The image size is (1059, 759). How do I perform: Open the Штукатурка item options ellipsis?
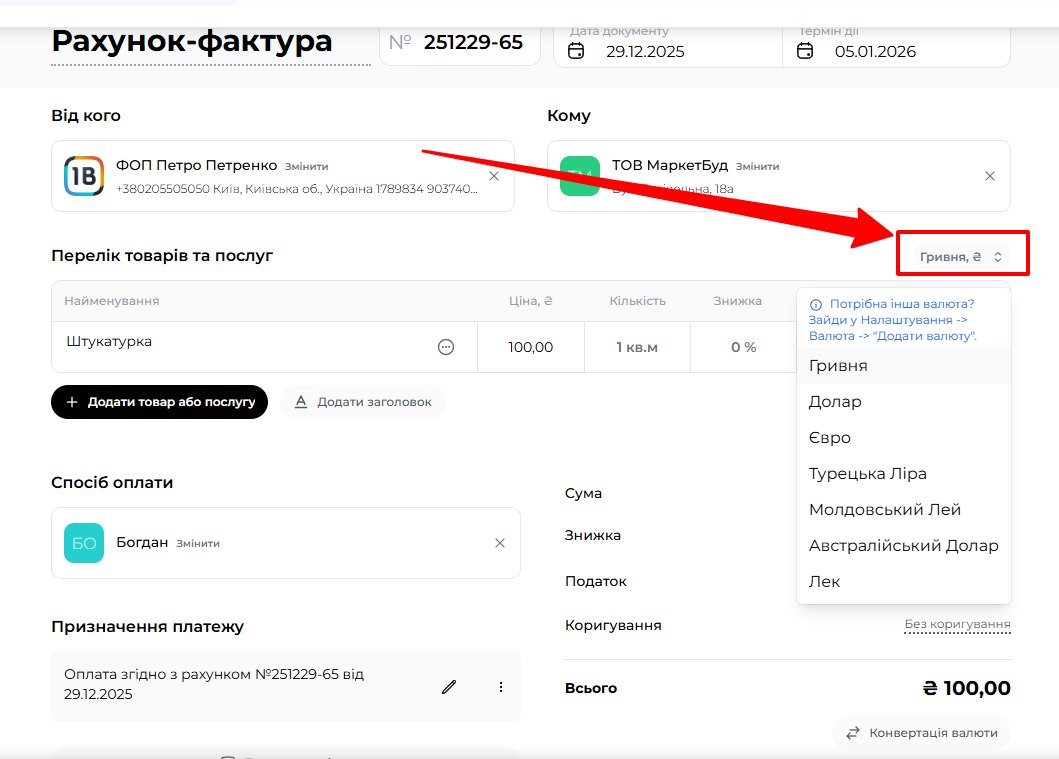446,347
